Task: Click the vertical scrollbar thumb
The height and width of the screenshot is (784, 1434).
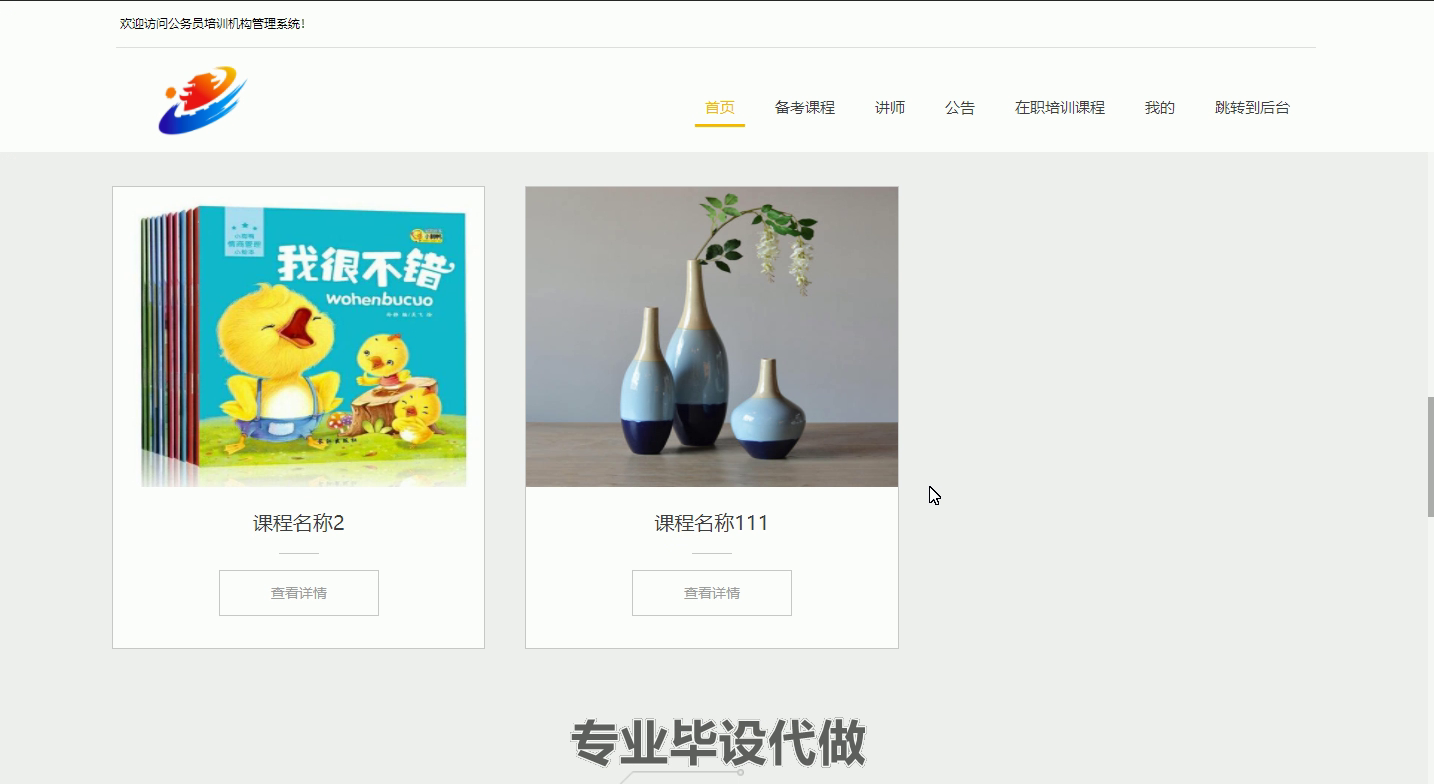Action: point(1430,456)
